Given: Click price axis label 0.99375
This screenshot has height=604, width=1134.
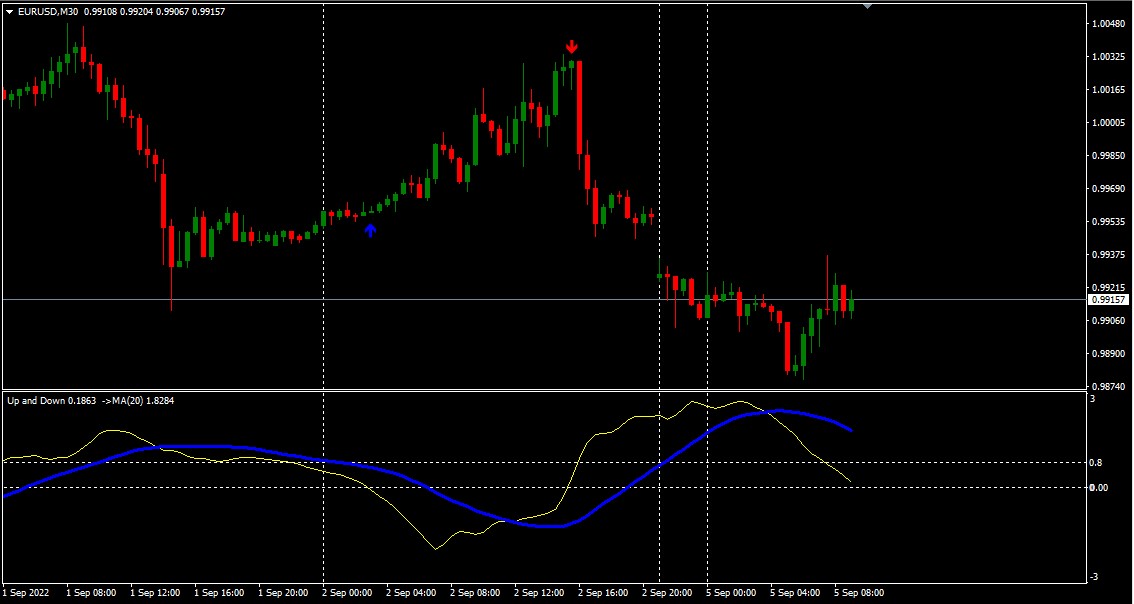Looking at the screenshot, I should 1109,255.
